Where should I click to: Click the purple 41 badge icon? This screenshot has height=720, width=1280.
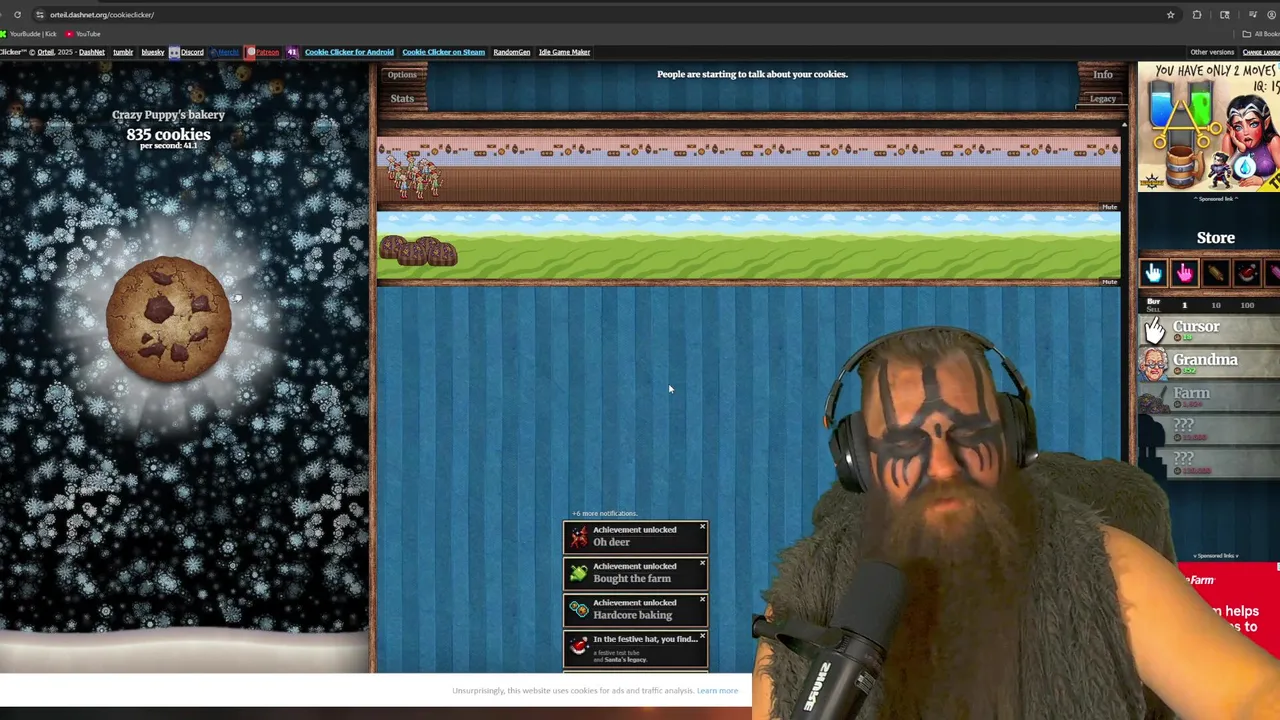pyautogui.click(x=292, y=52)
